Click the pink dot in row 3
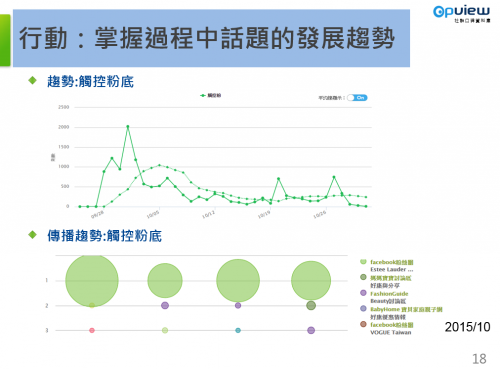Screen dimensions: 500x369 (92, 330)
